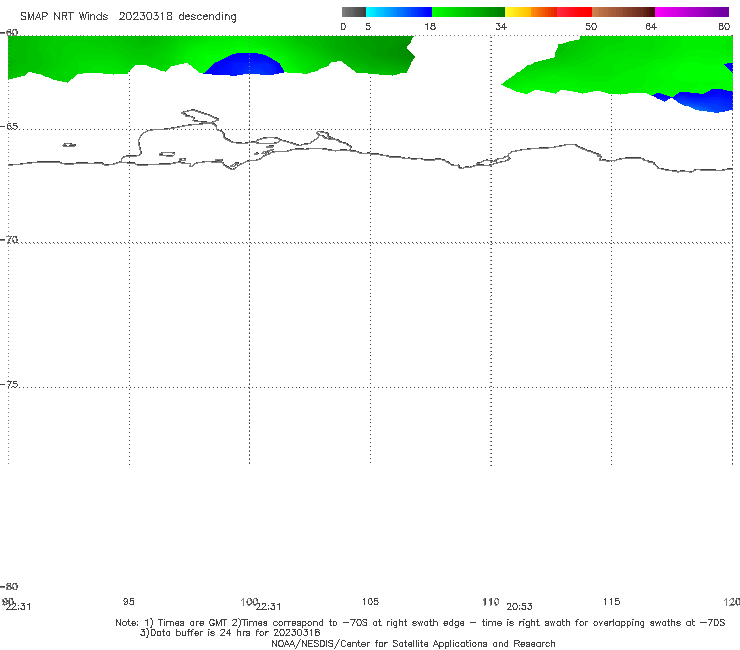This screenshot has height=650, width=740.
Task: Click the gray segment of the wind color bar
Action: 353,12
